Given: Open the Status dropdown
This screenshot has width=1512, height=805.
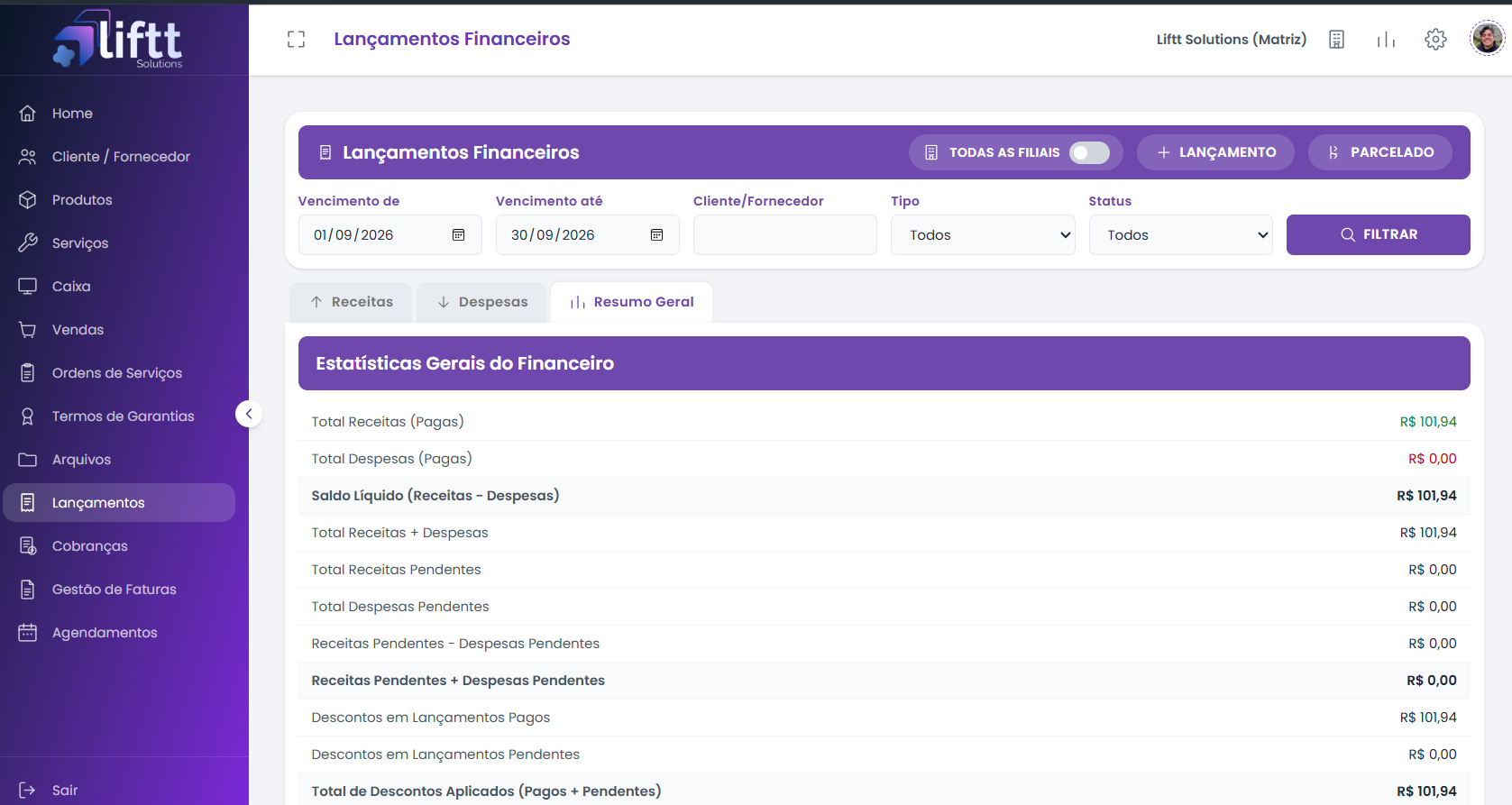Looking at the screenshot, I should click(x=1180, y=234).
